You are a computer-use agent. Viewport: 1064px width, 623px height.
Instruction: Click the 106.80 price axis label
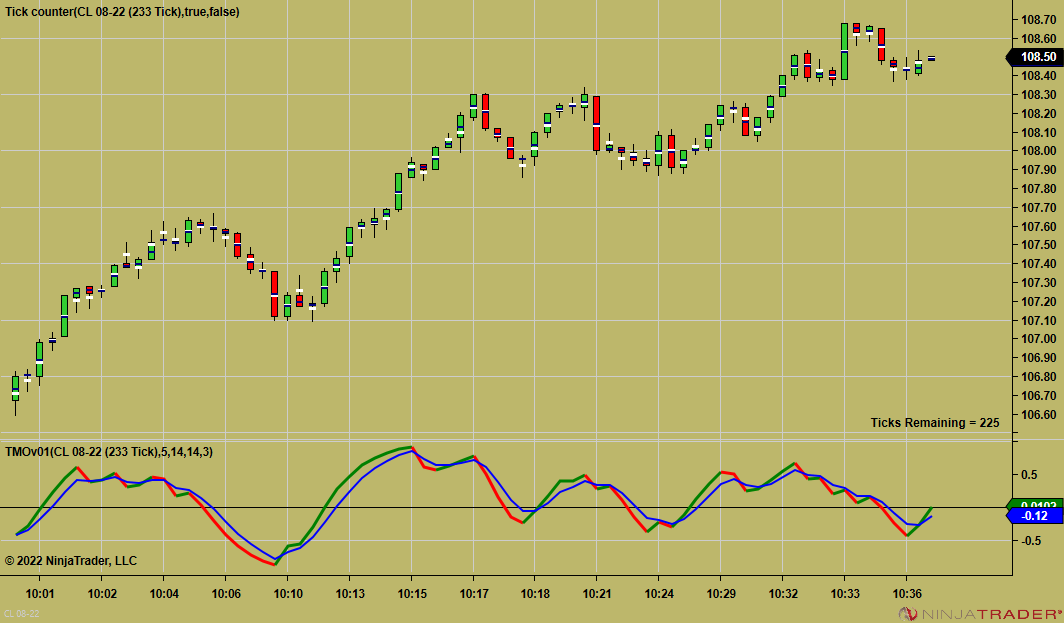1038,377
